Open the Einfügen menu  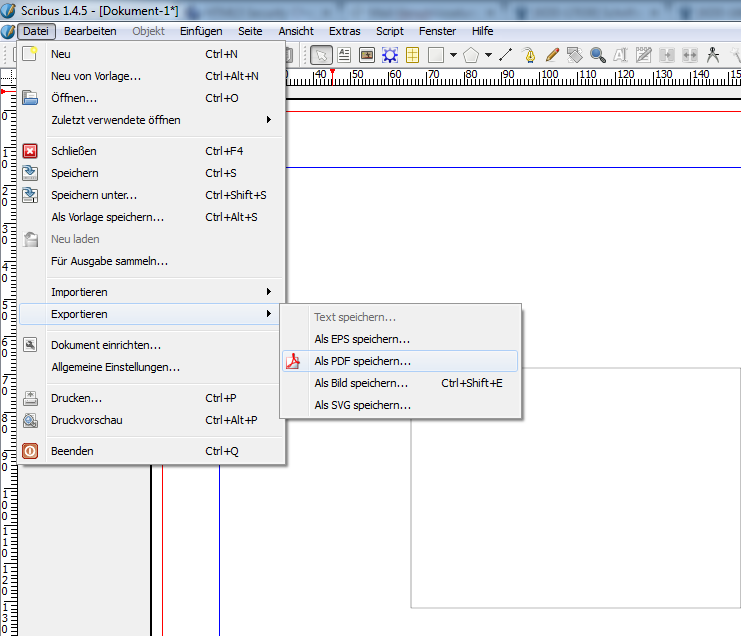coord(201,31)
